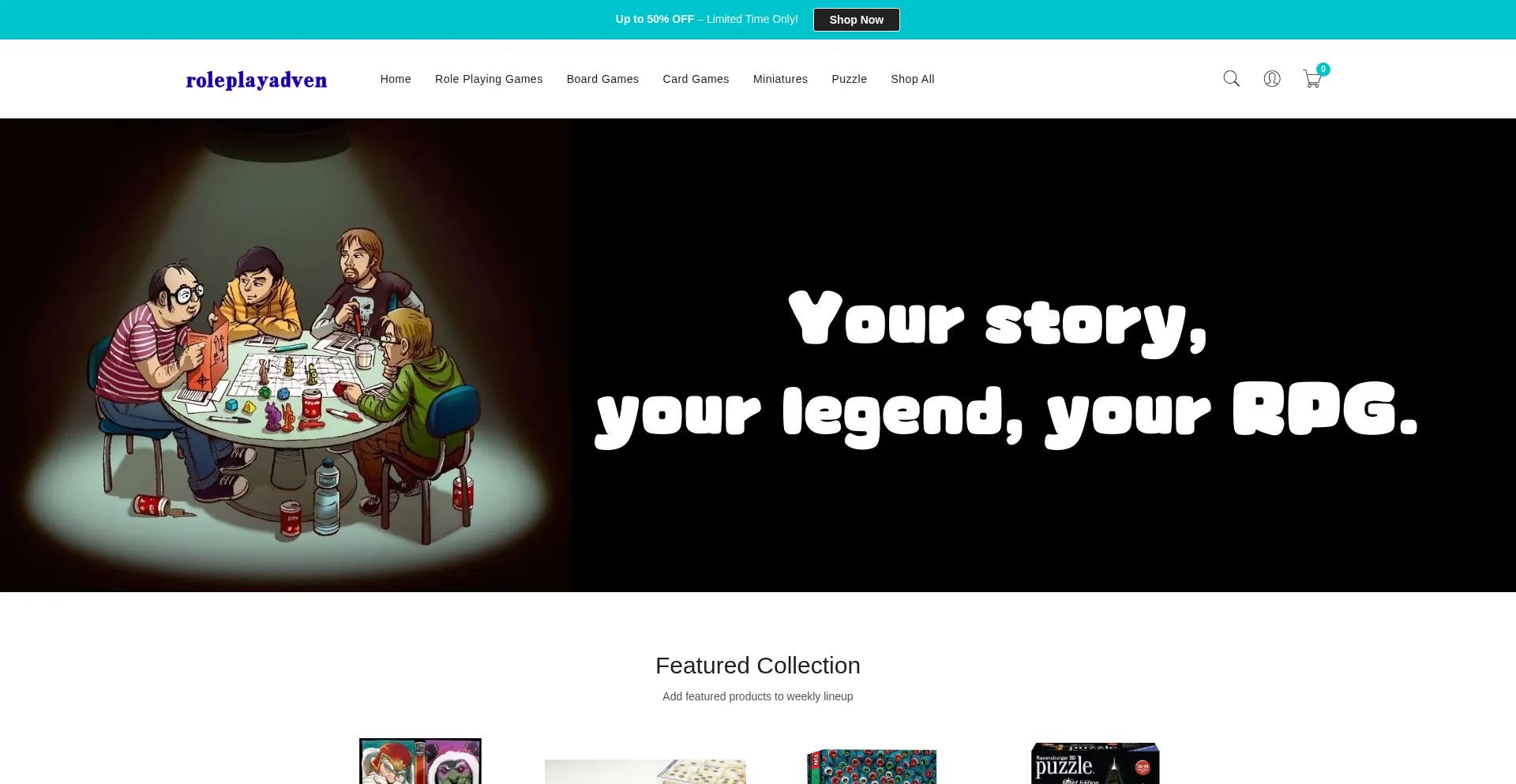The image size is (1516, 784).
Task: Open the Board Games category
Action: click(x=602, y=79)
